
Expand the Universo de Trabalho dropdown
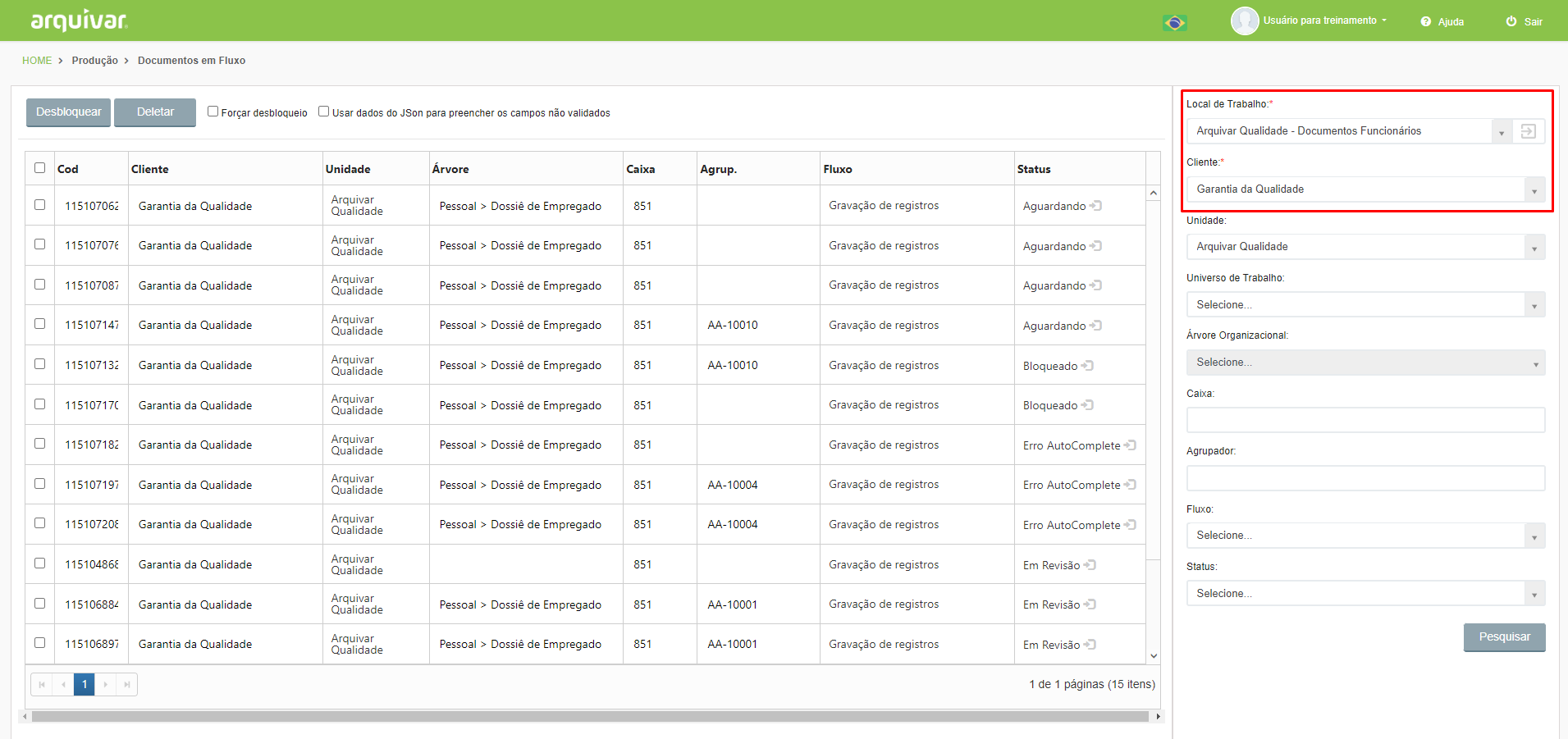pyautogui.click(x=1365, y=304)
